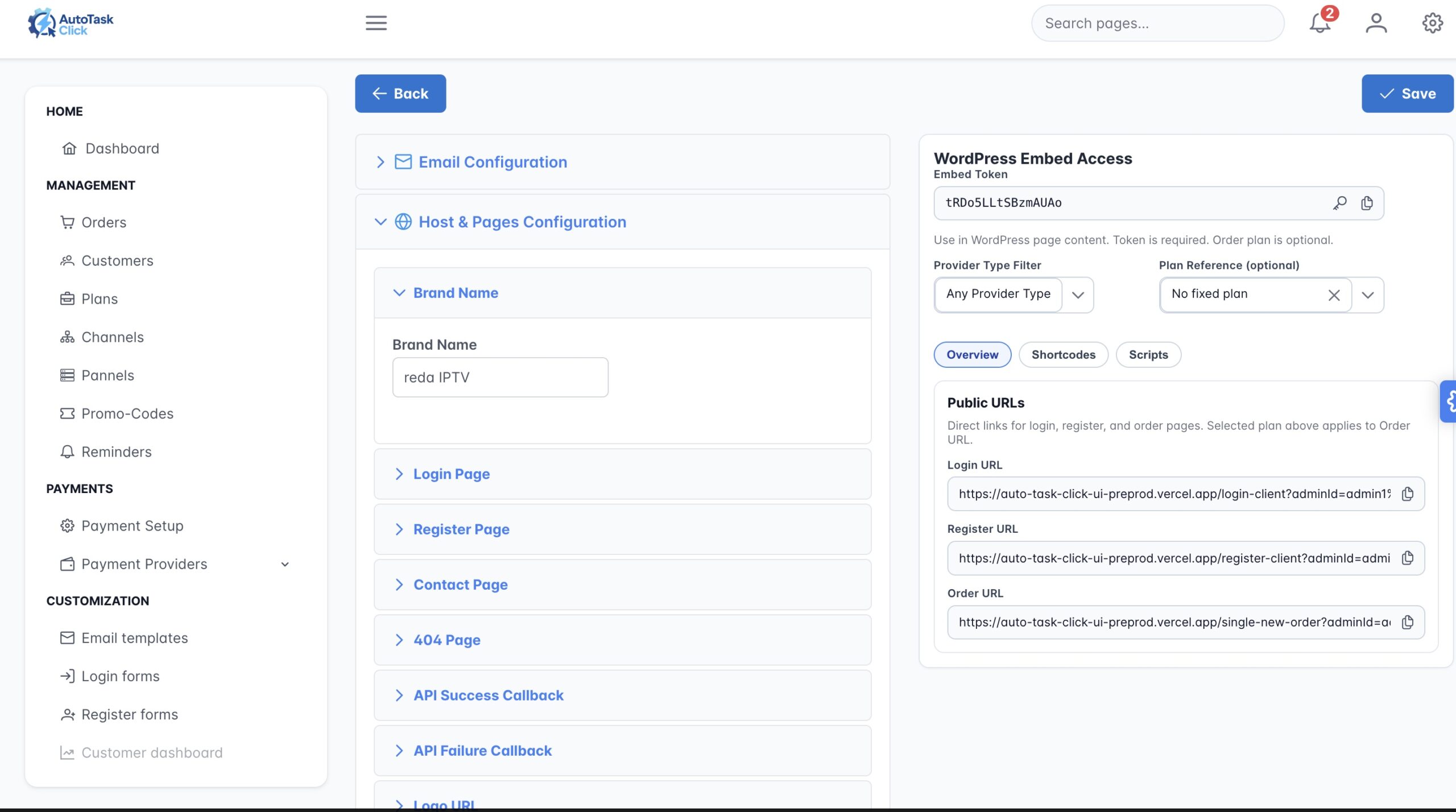Expand the API Success Callback panel
The image size is (1456, 812).
622,695
